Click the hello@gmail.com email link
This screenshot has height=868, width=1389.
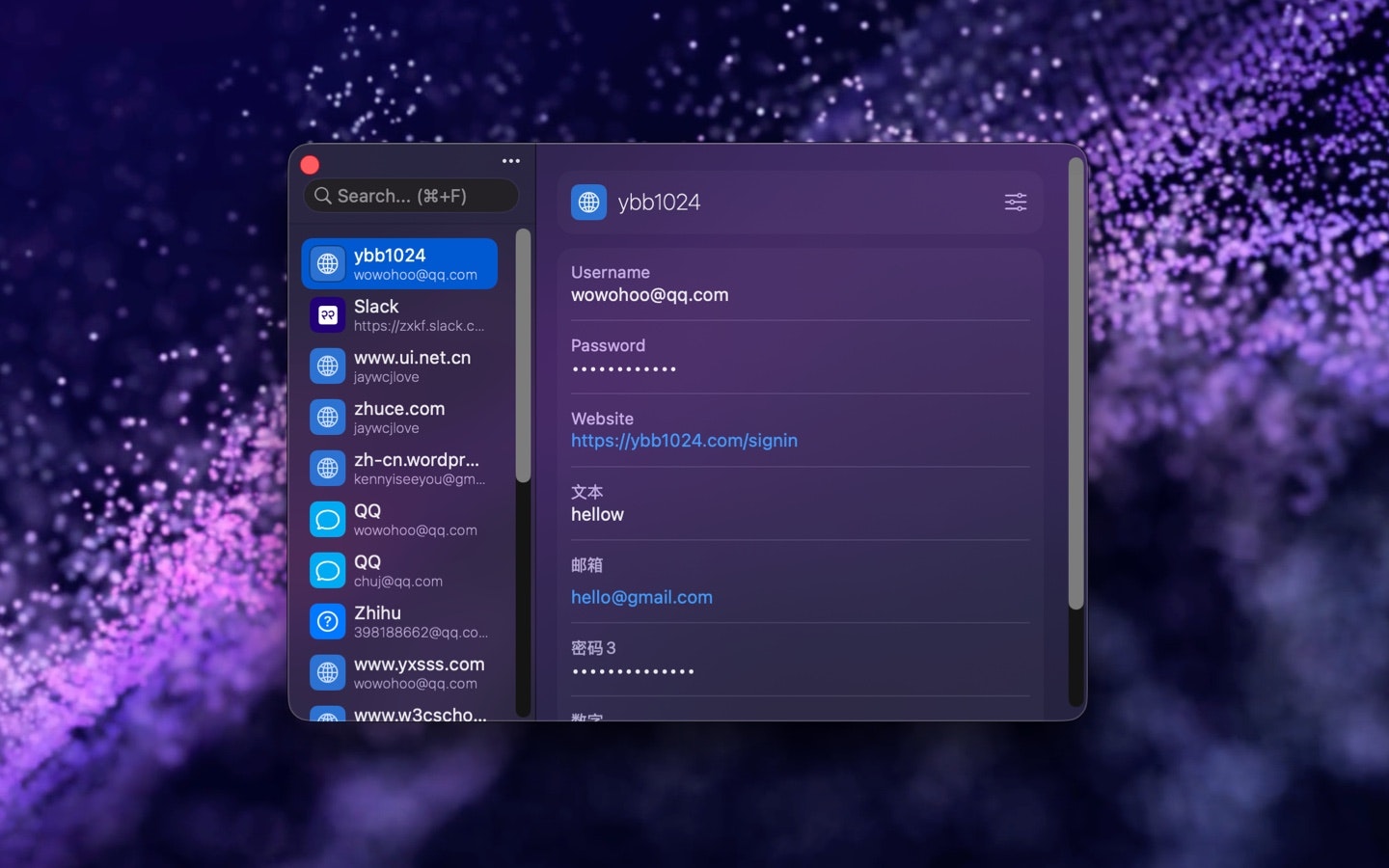point(641,597)
